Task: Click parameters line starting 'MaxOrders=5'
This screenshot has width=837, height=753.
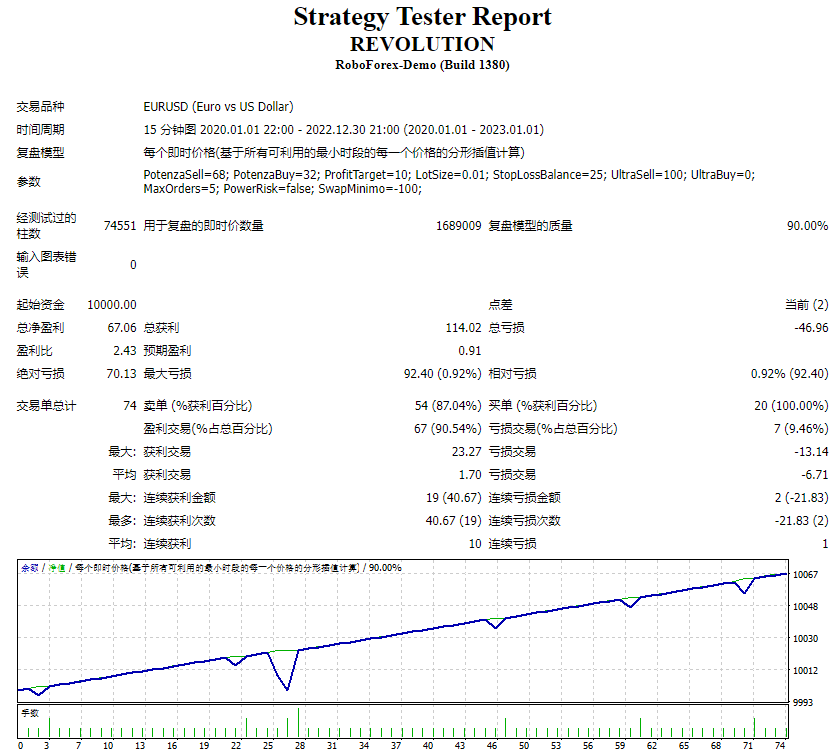Action: point(282,188)
